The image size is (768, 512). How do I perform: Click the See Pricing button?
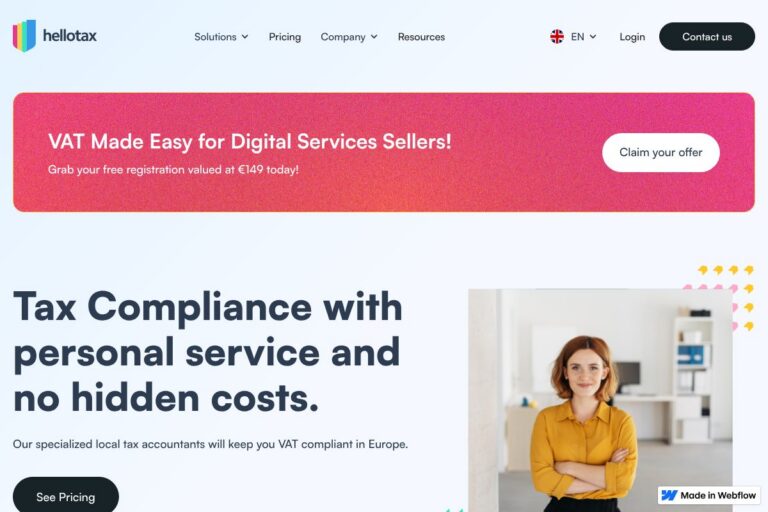(66, 496)
